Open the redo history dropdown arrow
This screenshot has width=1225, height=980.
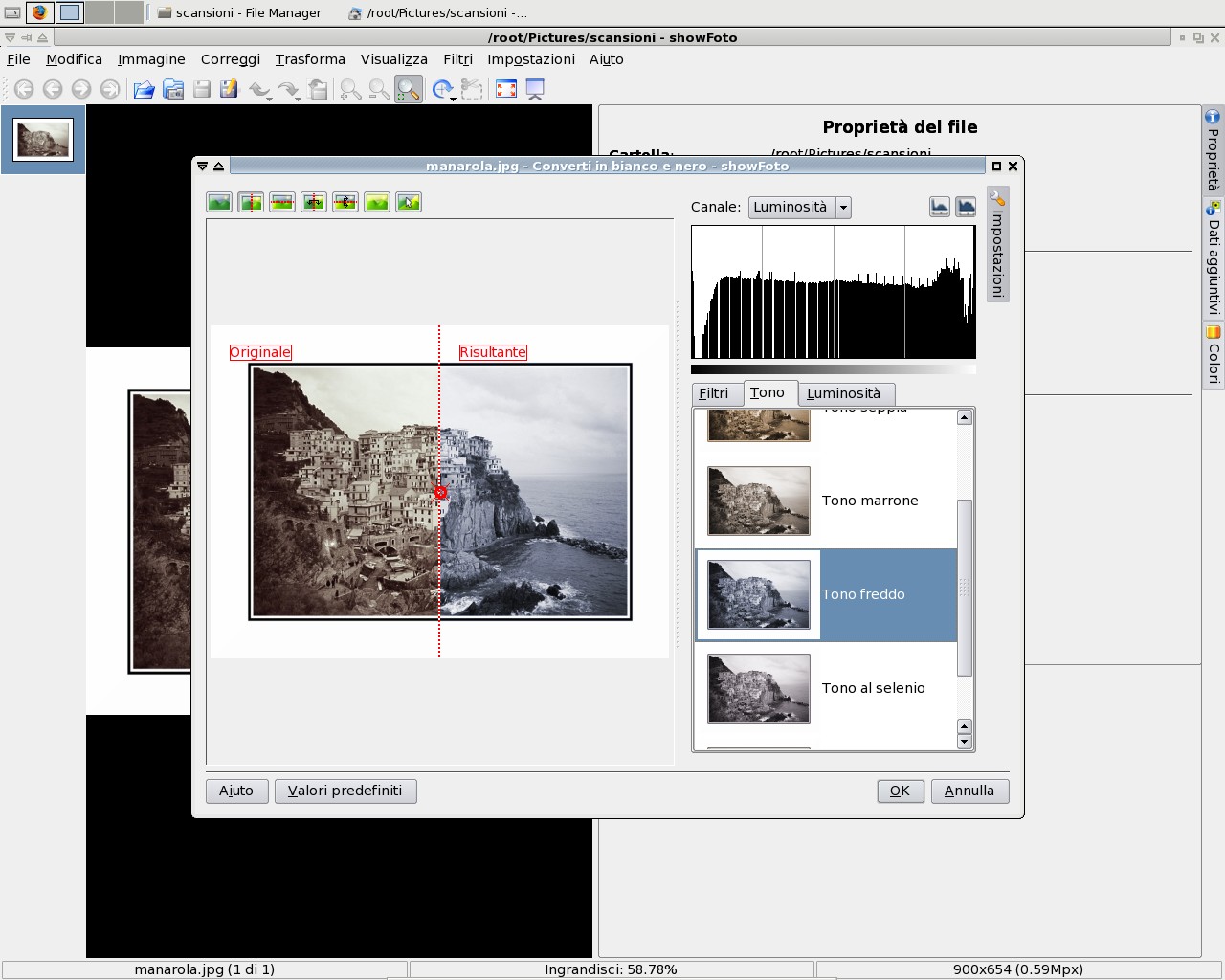click(299, 98)
